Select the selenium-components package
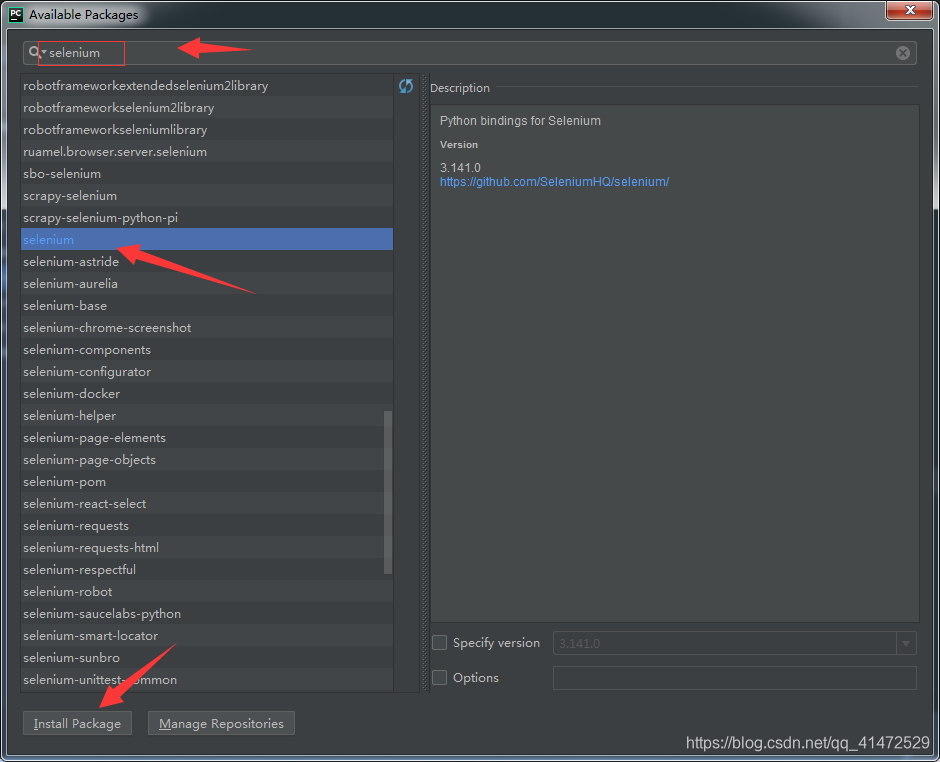Screen dimensions: 940x762 (207, 350)
